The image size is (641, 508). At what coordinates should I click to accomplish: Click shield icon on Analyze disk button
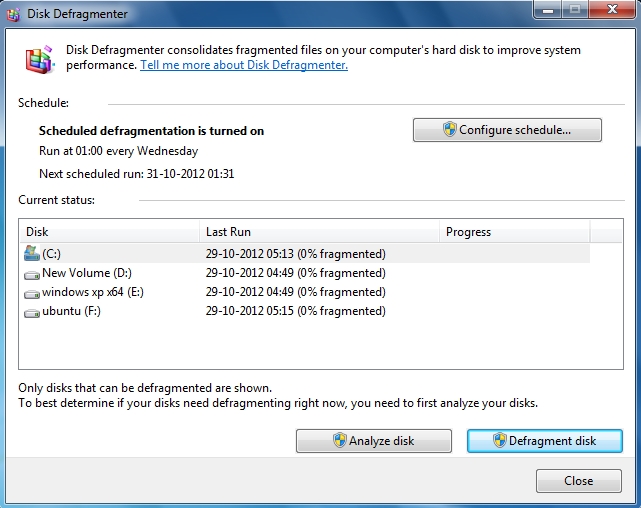pos(340,441)
